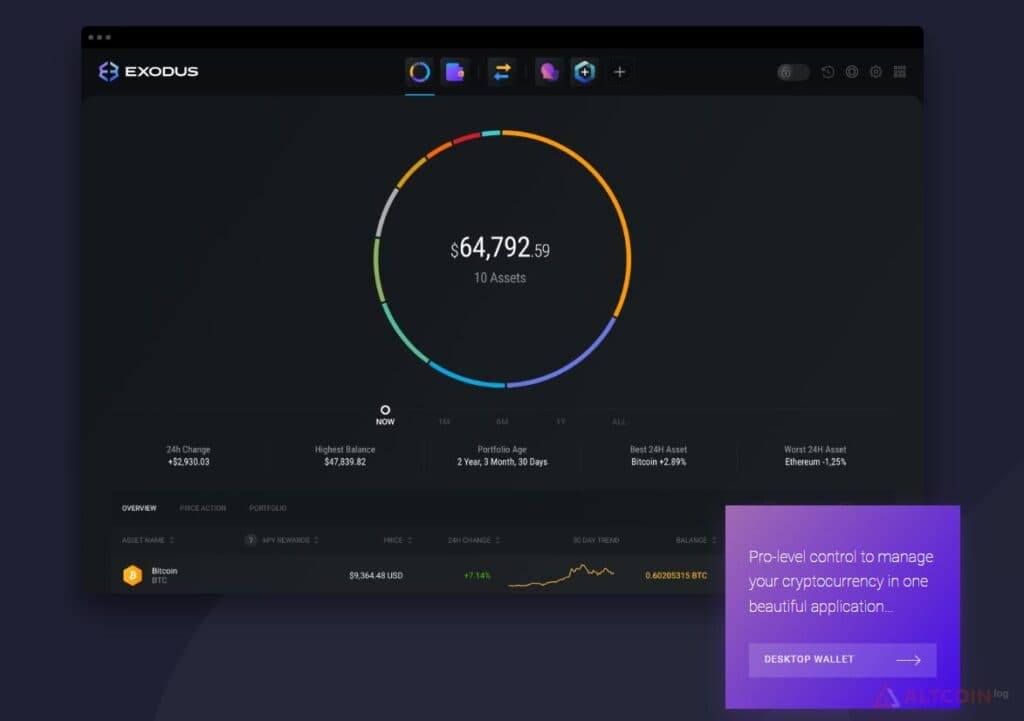Switch to the Portfolio tab
The height and width of the screenshot is (721, 1024).
coord(268,508)
